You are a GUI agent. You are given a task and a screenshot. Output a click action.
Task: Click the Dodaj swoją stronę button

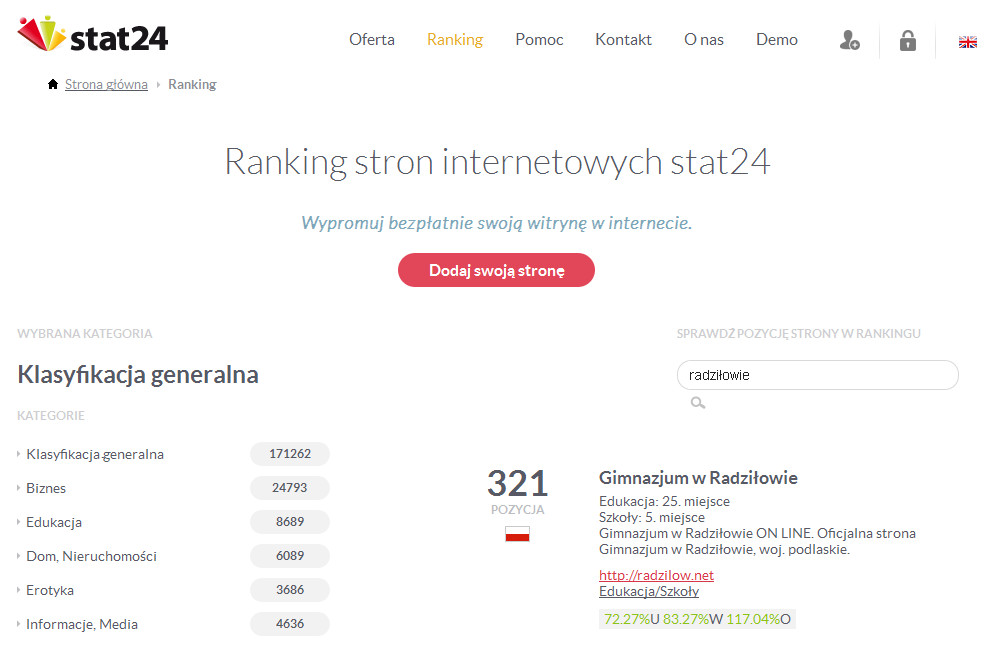point(496,270)
